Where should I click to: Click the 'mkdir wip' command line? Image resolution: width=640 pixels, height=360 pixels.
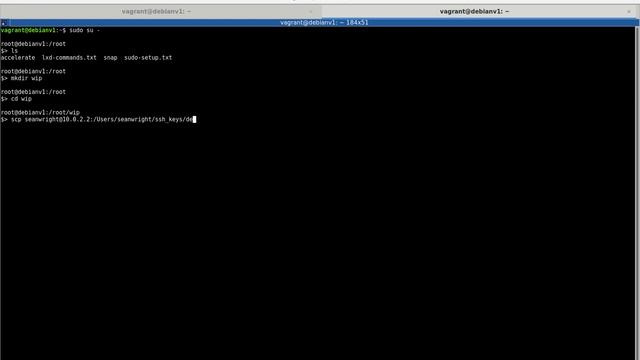click(22, 78)
